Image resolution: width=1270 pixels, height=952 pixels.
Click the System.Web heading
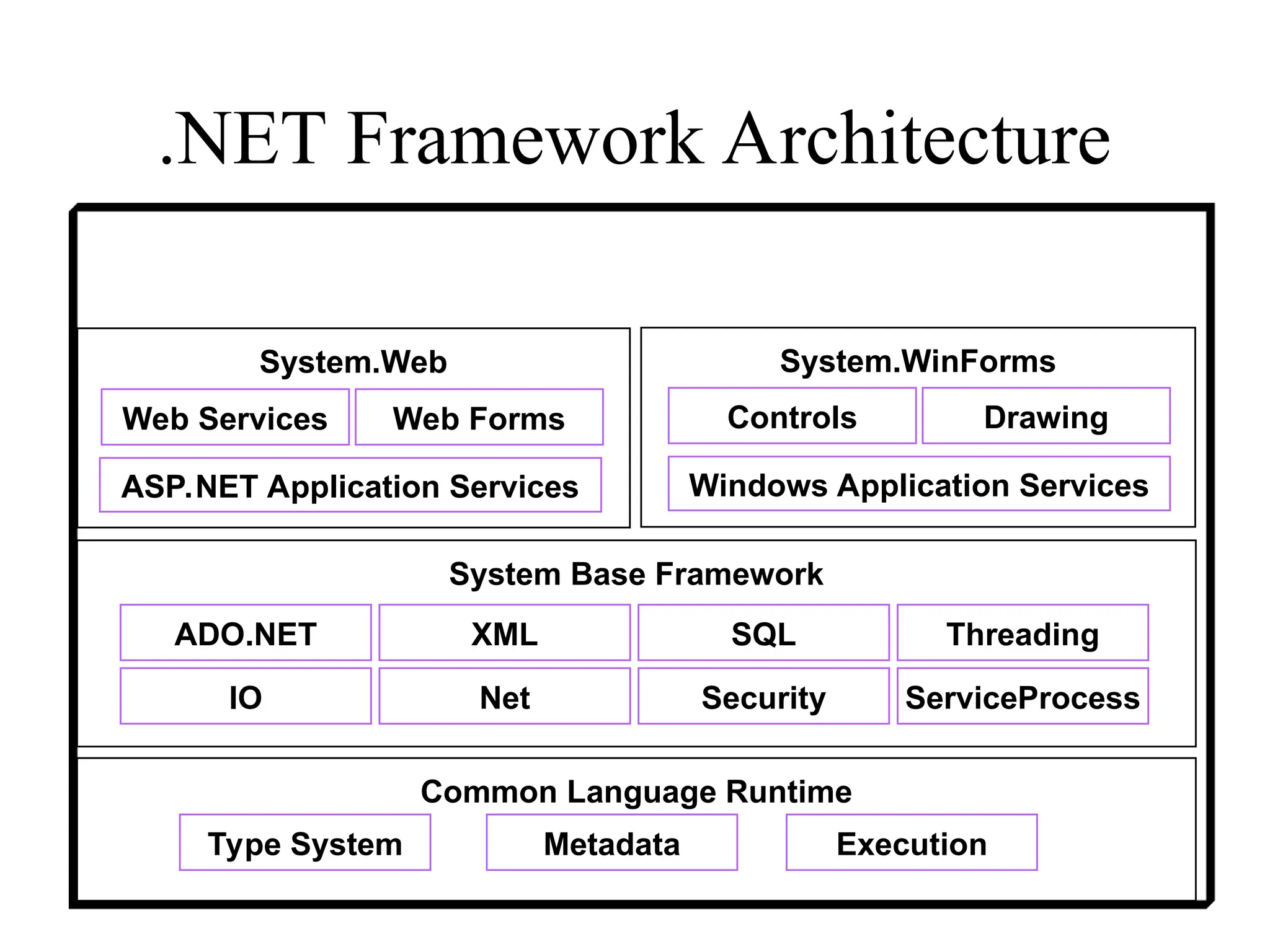[x=353, y=361]
